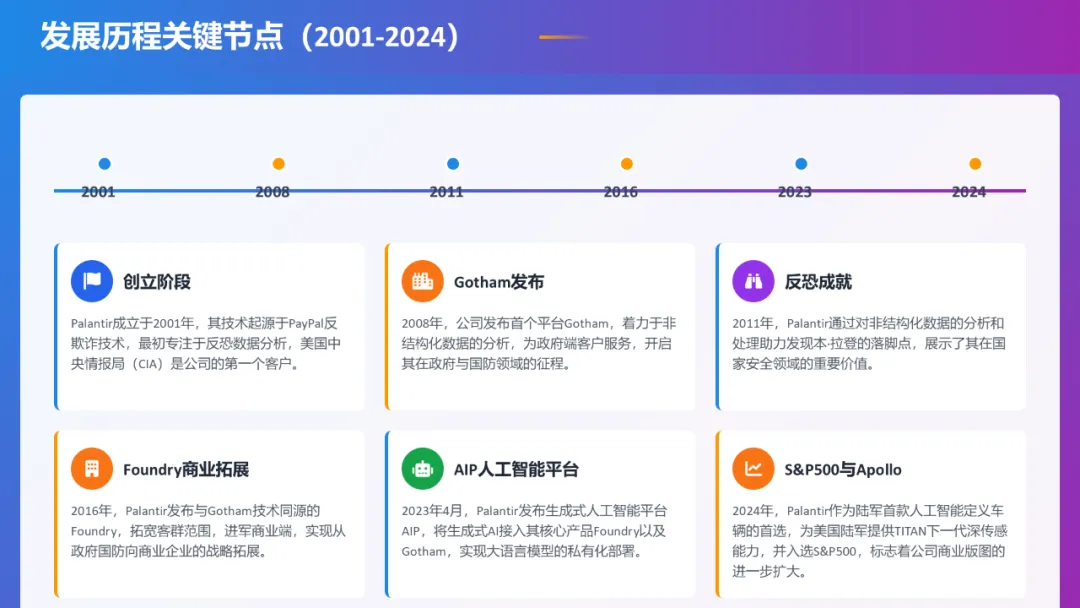1080x608 pixels.
Task: Click the paragraph starting 2023年4月
Action: tap(534, 531)
